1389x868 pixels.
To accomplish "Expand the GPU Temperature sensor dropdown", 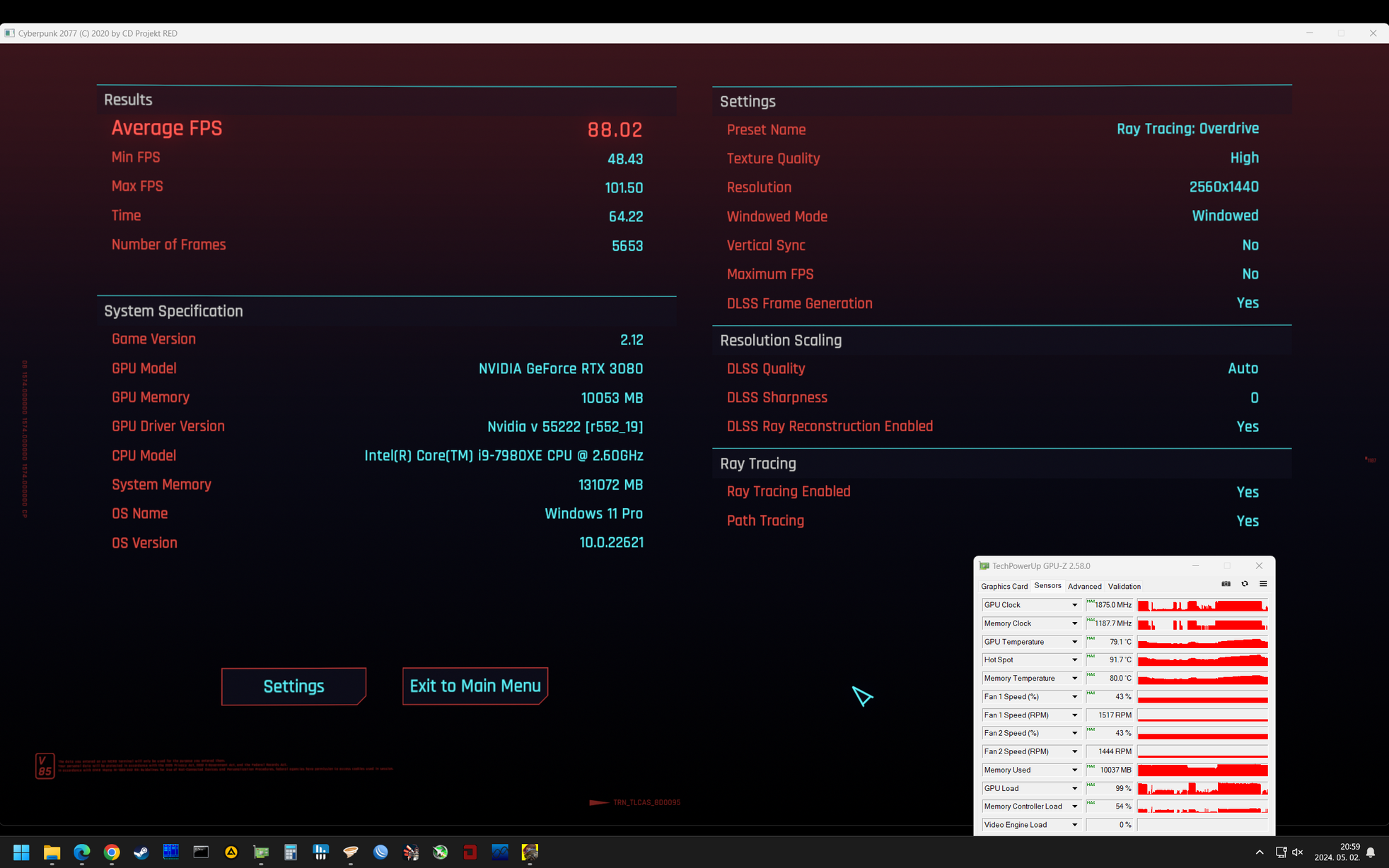I will point(1074,642).
